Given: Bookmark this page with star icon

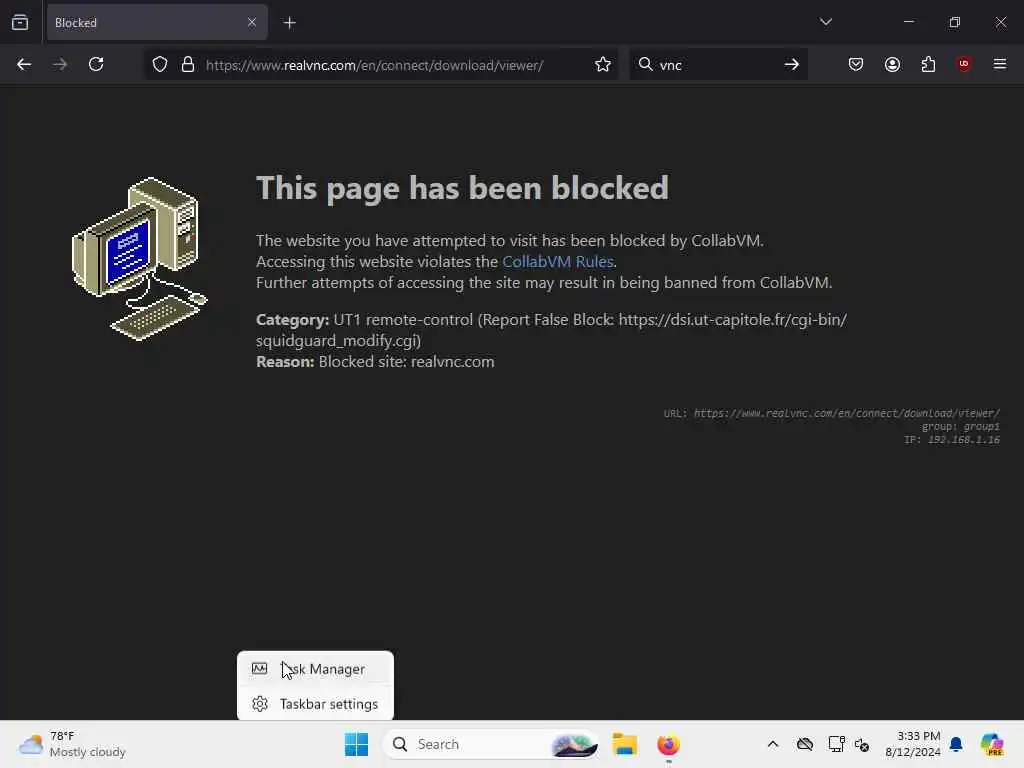Looking at the screenshot, I should tap(603, 64).
